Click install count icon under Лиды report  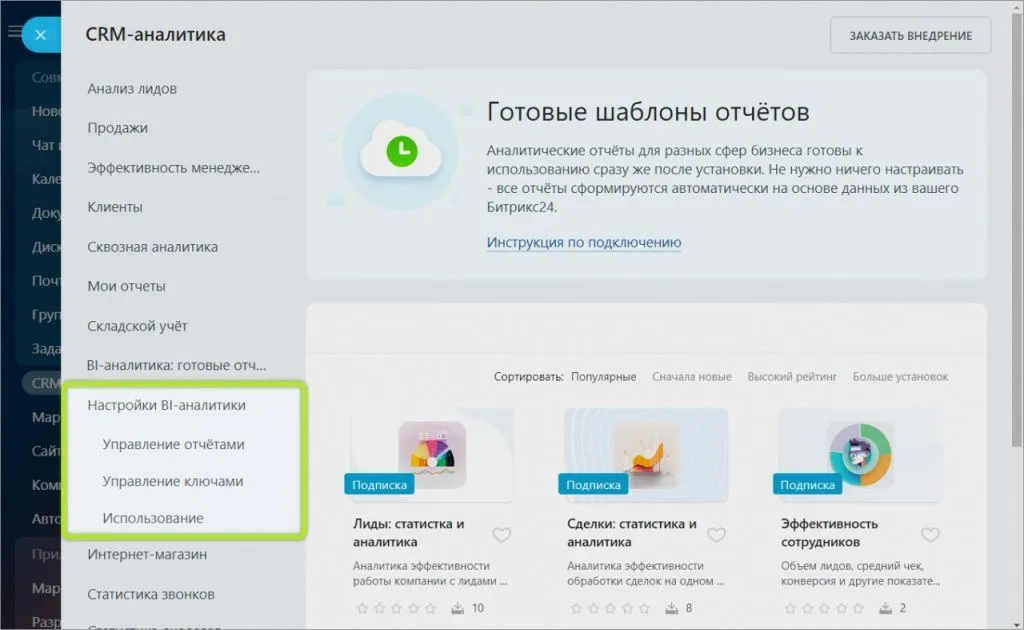[x=459, y=608]
